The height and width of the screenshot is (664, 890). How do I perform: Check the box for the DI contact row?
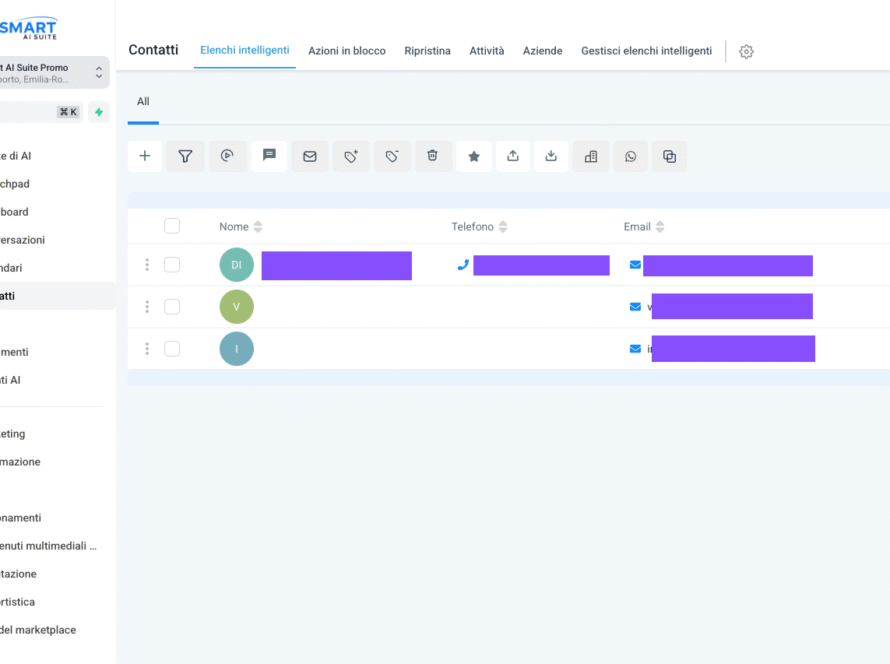172,265
